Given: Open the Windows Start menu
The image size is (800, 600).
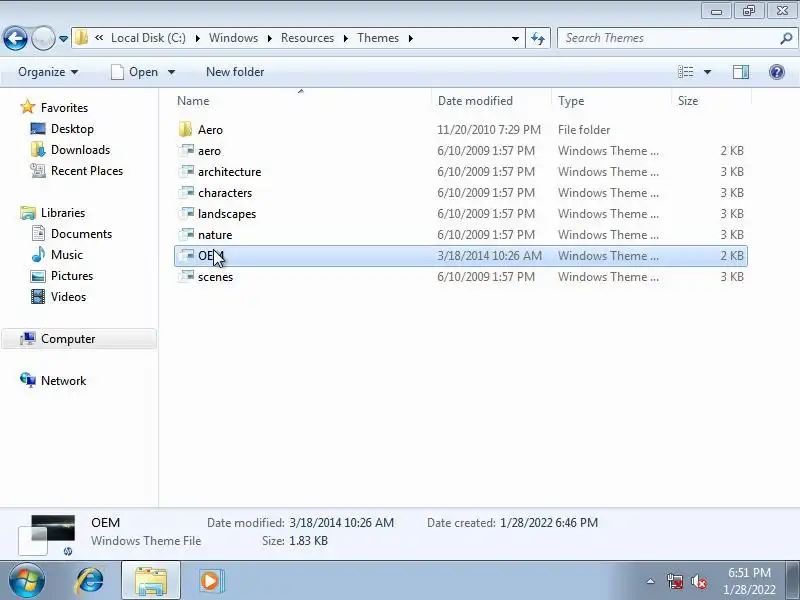Looking at the screenshot, I should 27,581.
